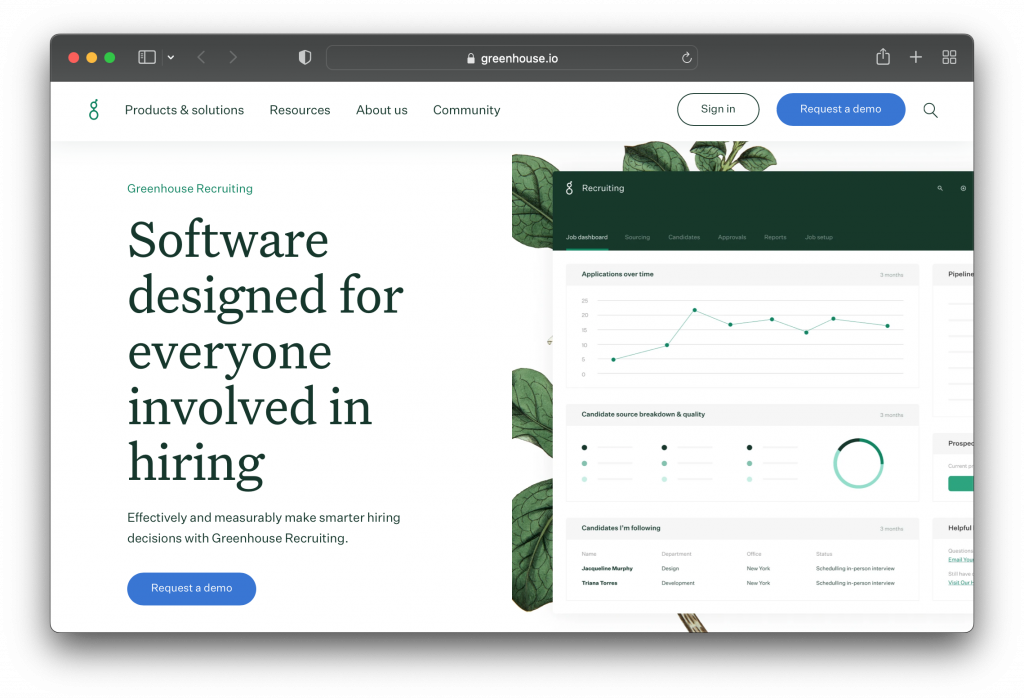Click the Applications over time heading
Screen dimensions: 1024x699
coord(617,274)
